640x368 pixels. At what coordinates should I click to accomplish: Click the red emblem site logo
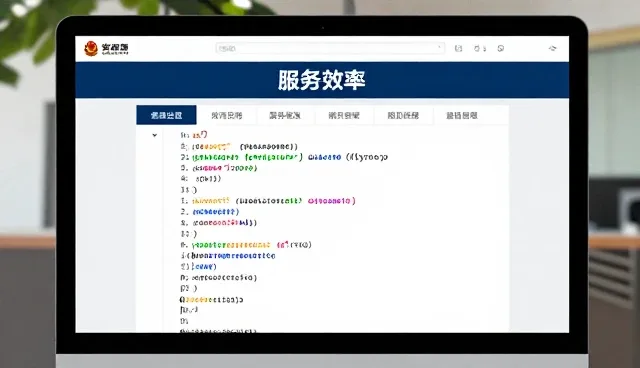[91, 48]
